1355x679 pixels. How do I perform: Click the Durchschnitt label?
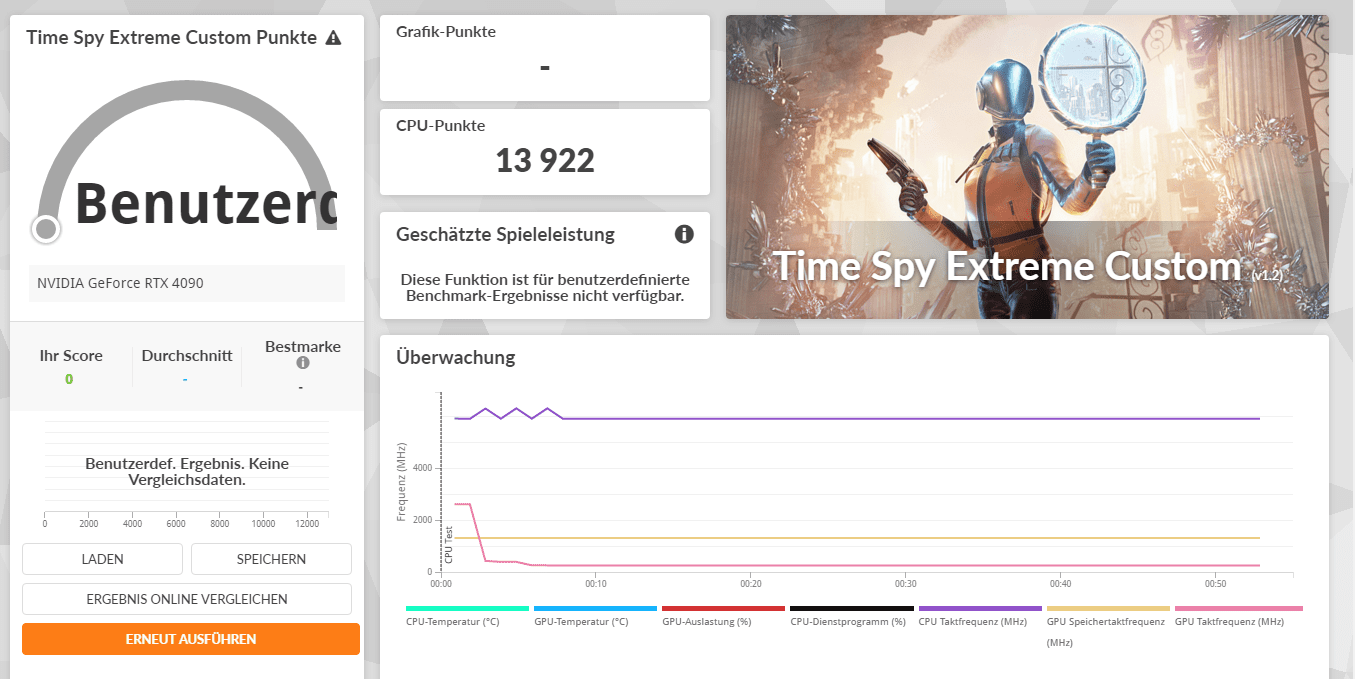pos(187,355)
